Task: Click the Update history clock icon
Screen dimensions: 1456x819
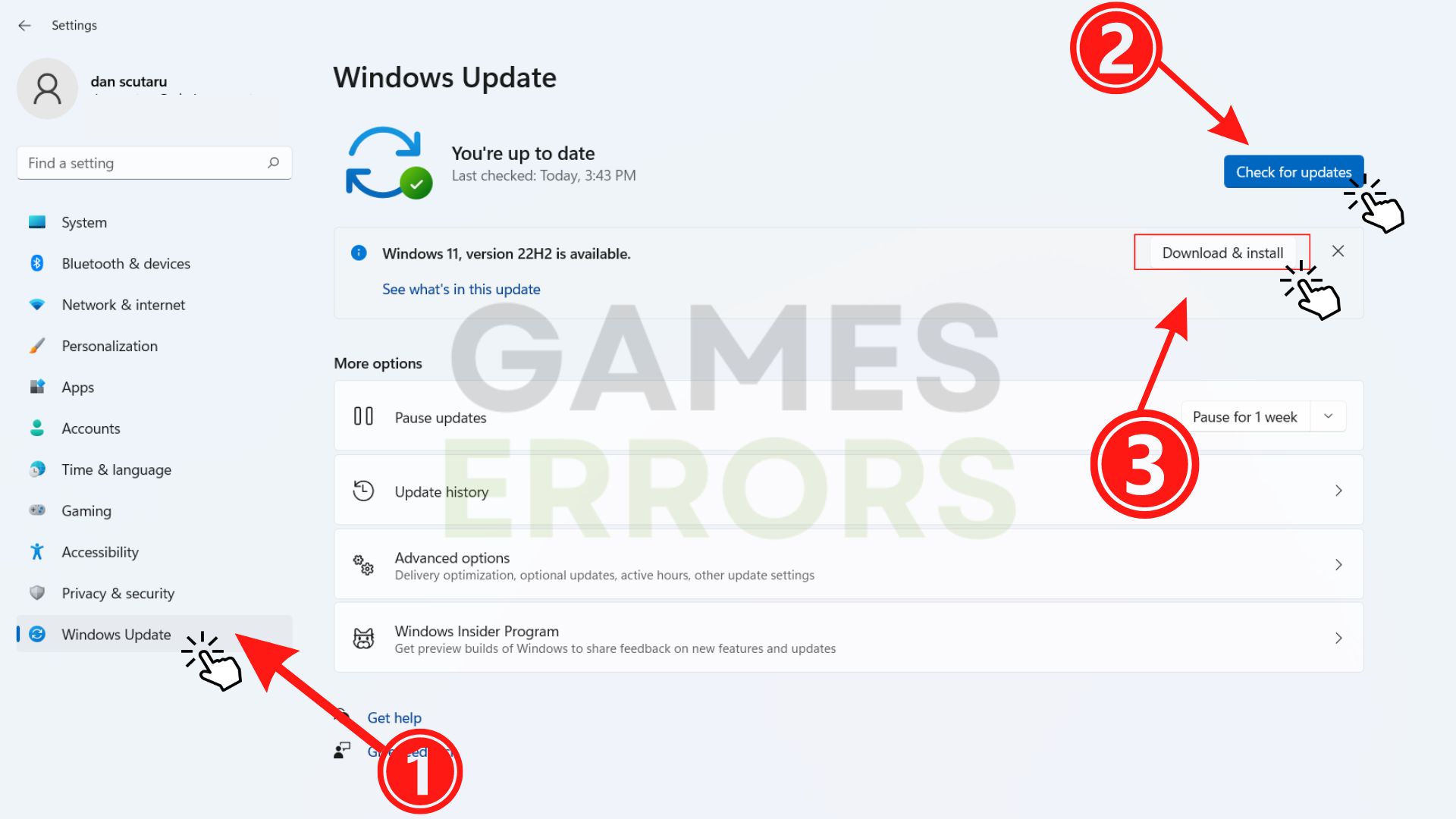Action: pos(363,490)
